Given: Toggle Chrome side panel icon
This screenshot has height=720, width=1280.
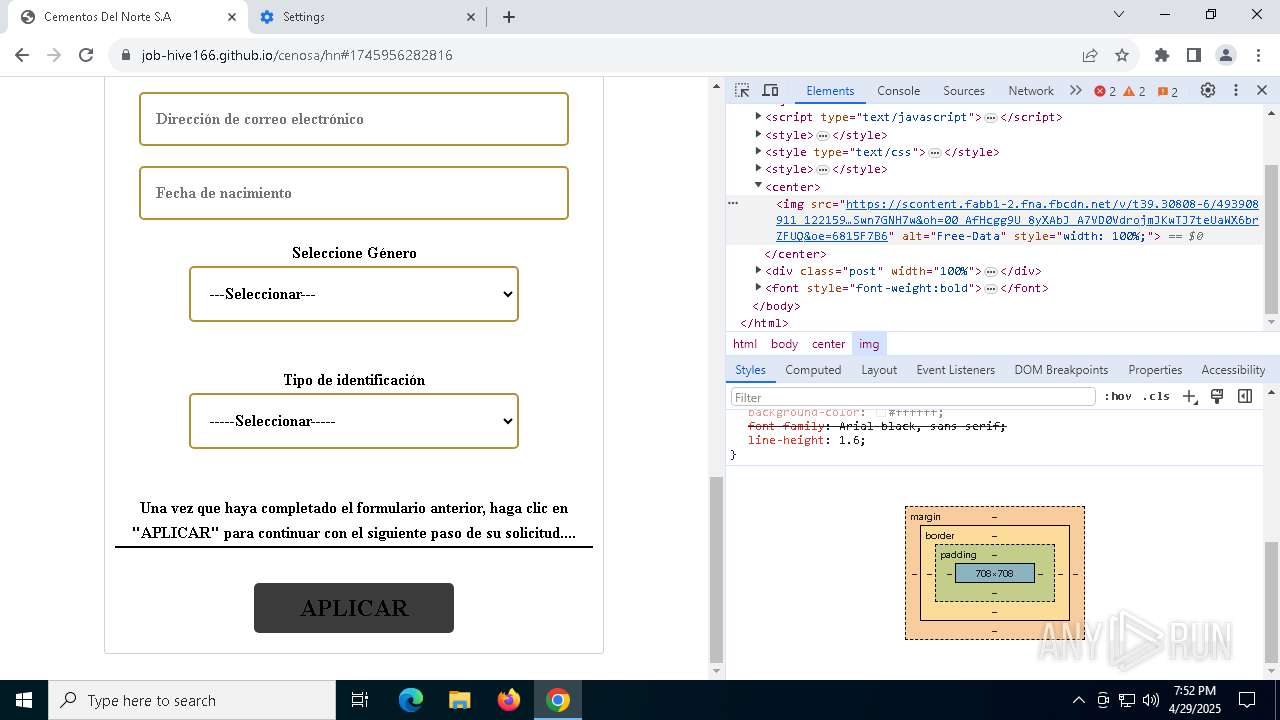Looking at the screenshot, I should (1194, 55).
